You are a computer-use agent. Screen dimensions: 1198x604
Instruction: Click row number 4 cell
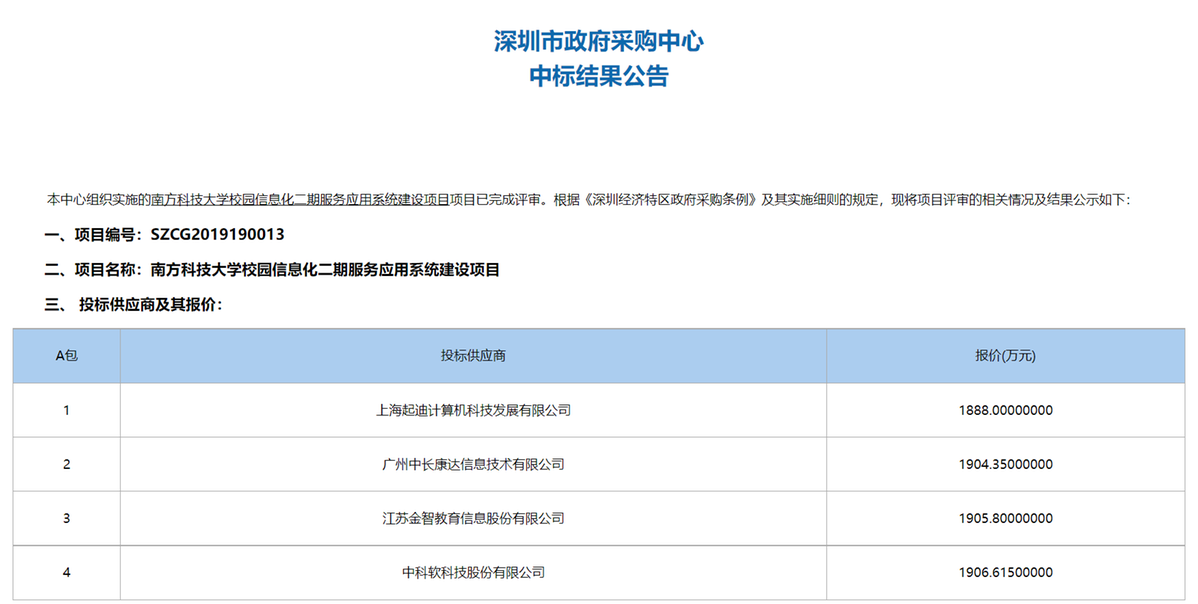pyautogui.click(x=66, y=573)
